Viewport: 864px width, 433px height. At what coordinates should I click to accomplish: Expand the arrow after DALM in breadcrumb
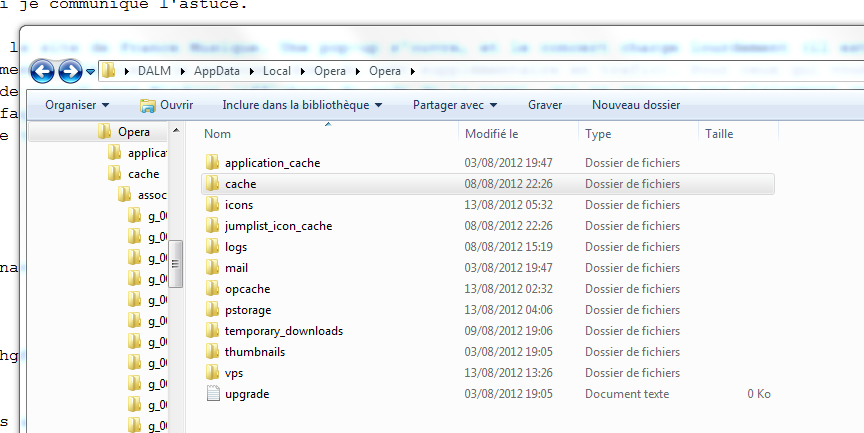point(182,71)
